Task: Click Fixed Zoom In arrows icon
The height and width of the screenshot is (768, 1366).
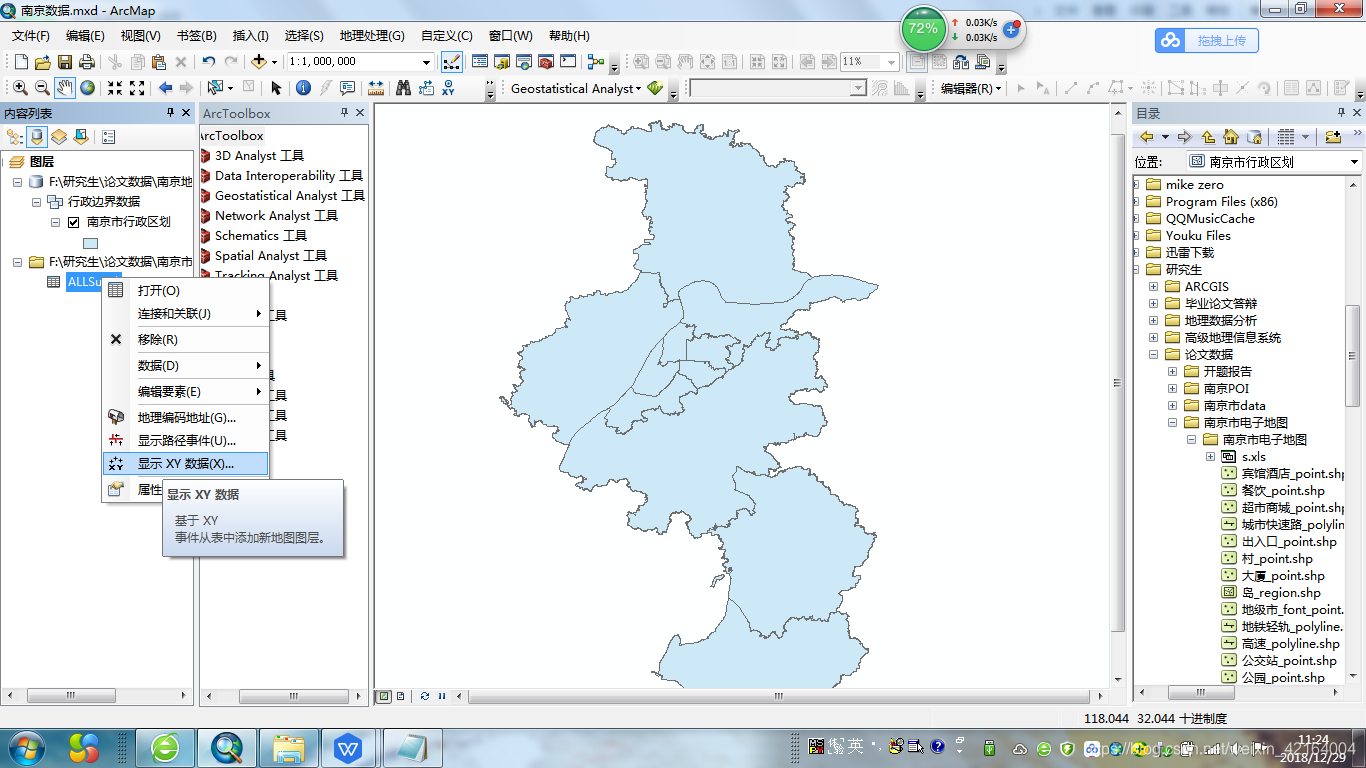Action: click(115, 88)
